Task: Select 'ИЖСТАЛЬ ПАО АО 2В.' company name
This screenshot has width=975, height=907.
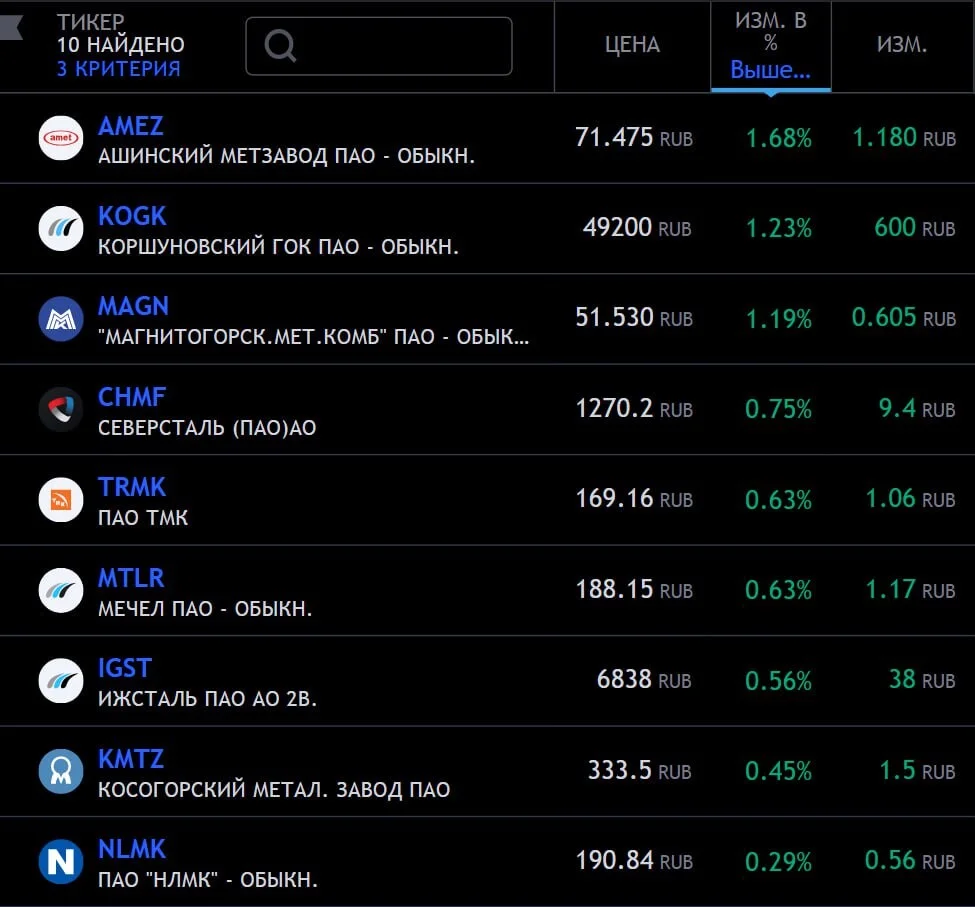Action: 208,699
